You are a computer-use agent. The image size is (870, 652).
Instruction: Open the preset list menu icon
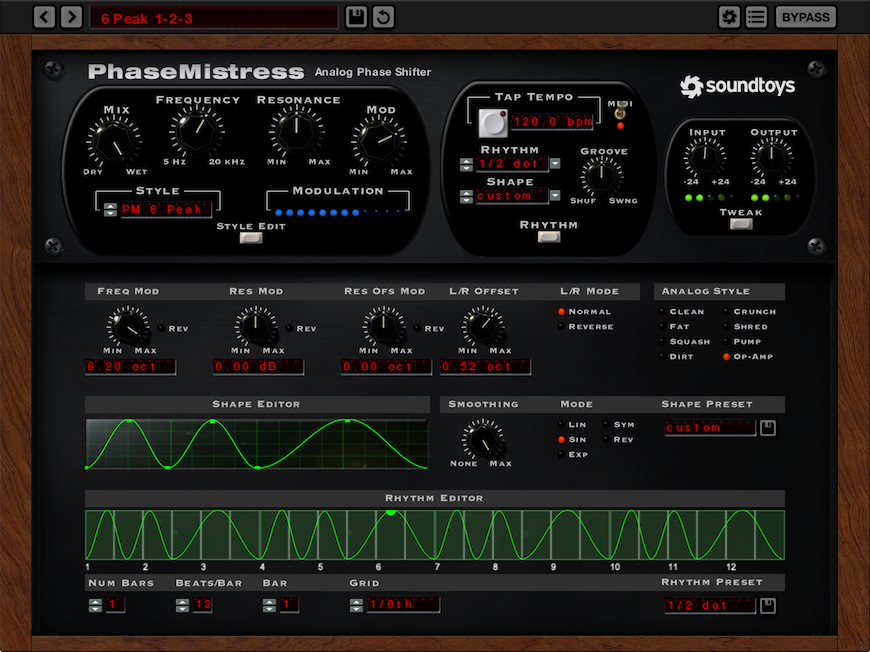tap(756, 17)
